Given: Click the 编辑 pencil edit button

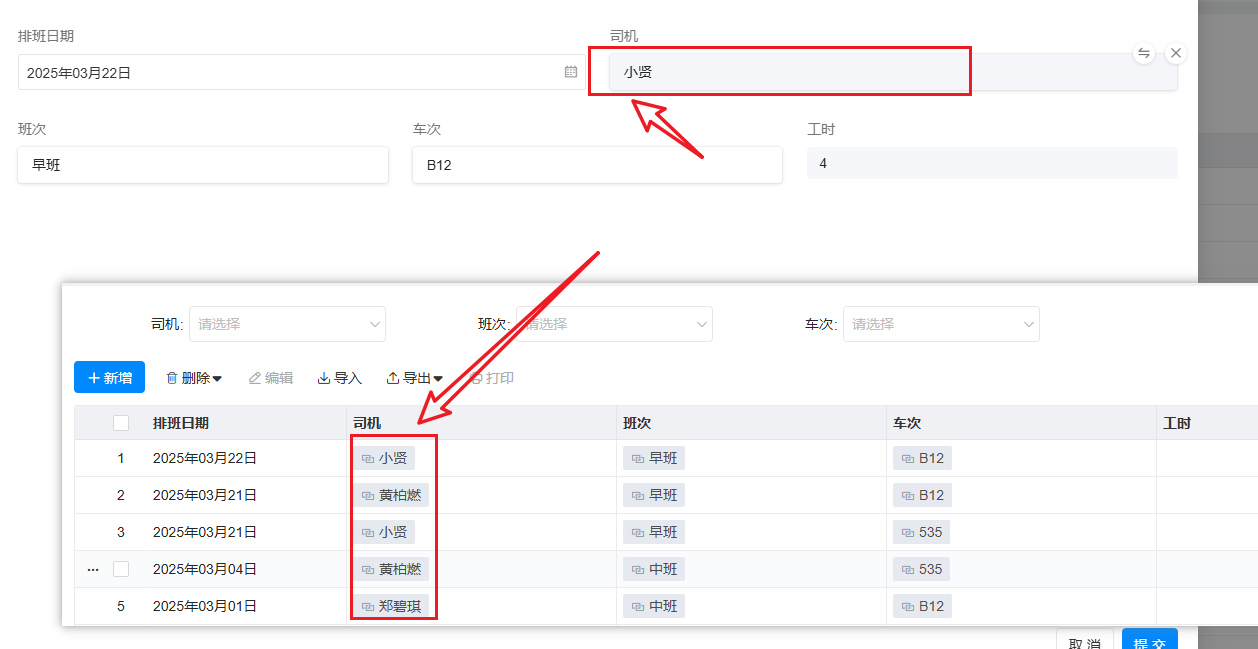Looking at the screenshot, I should [x=271, y=378].
